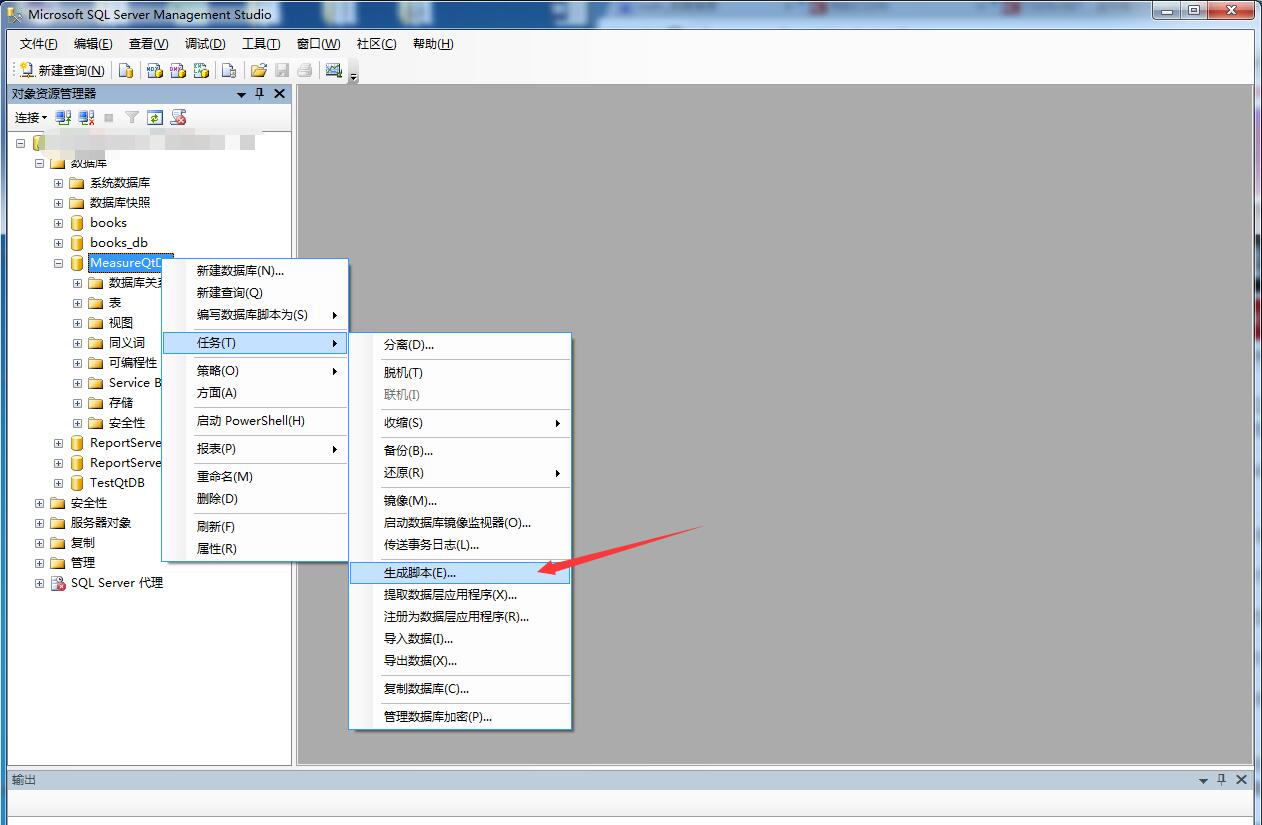
Task: Expand the 系统数据库 tree node
Action: point(58,183)
